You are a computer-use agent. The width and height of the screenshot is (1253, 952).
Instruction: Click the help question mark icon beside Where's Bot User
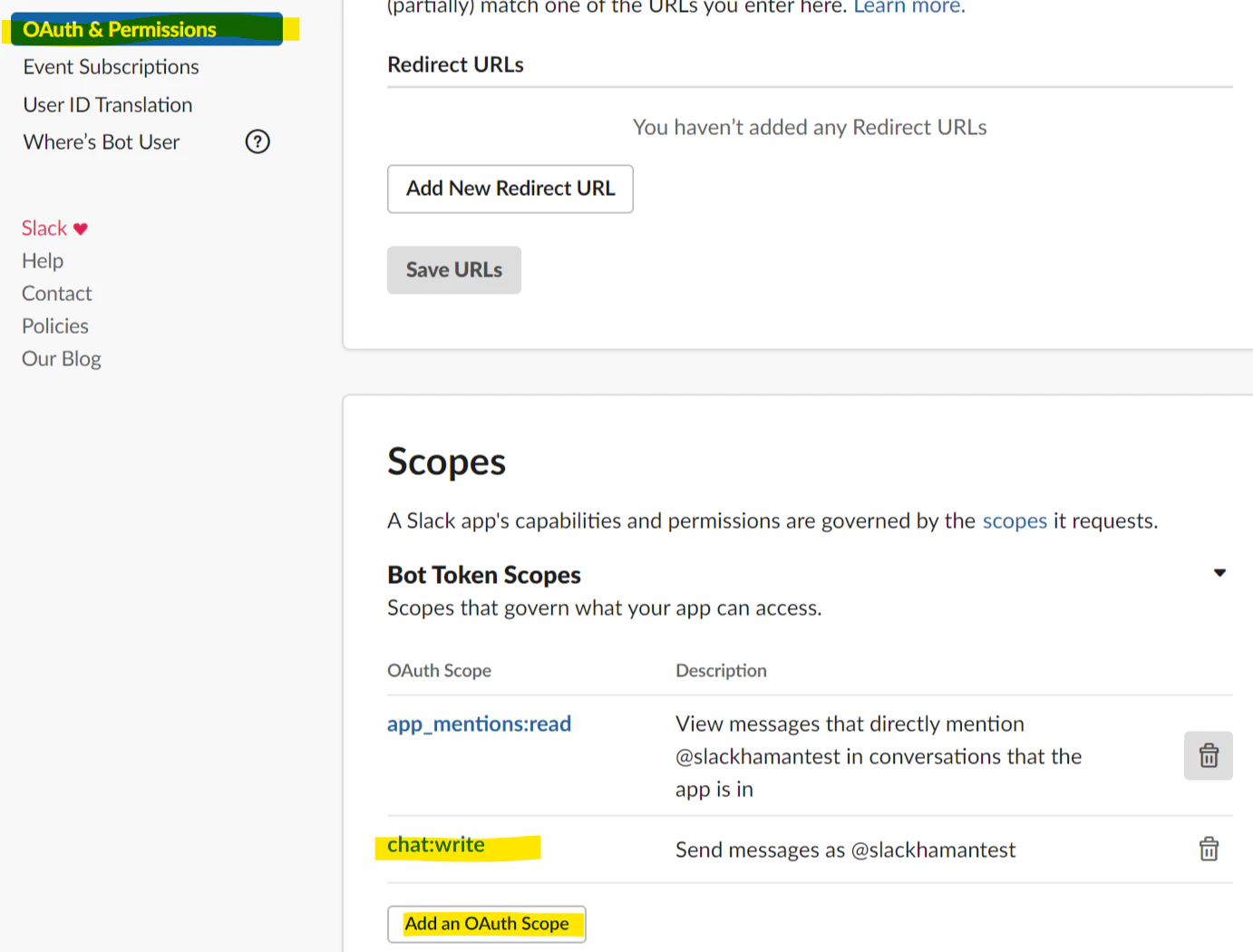257,141
